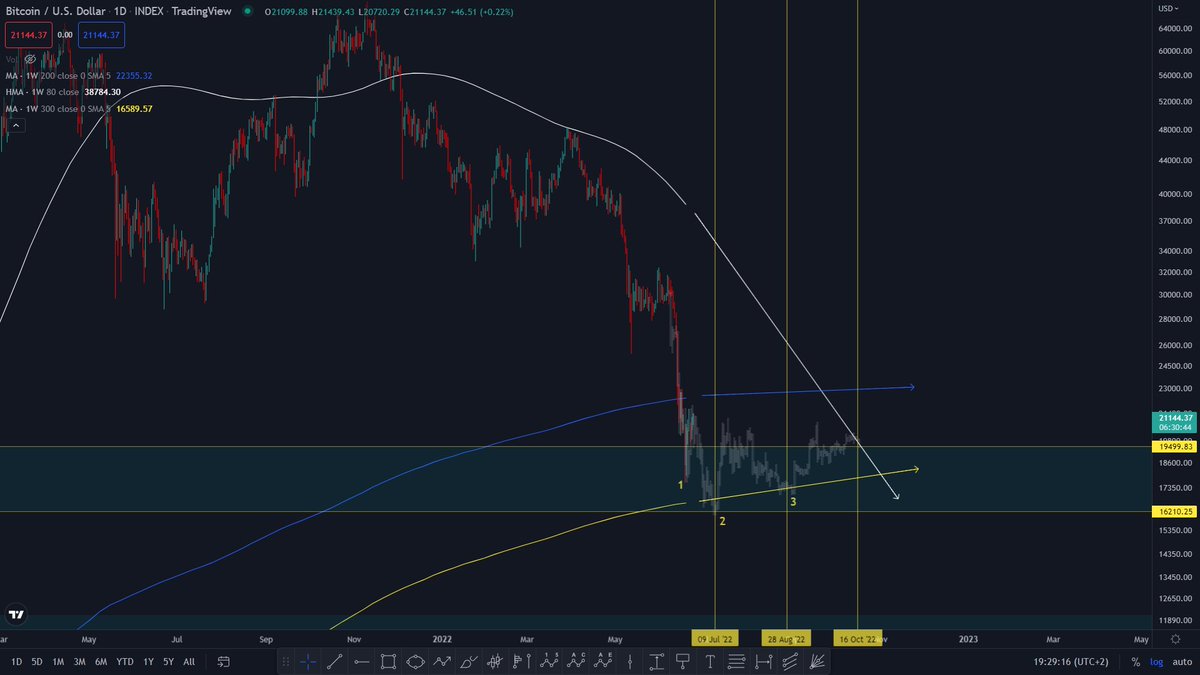Select MA 1W 300 close indicator legend

pyautogui.click(x=58, y=107)
